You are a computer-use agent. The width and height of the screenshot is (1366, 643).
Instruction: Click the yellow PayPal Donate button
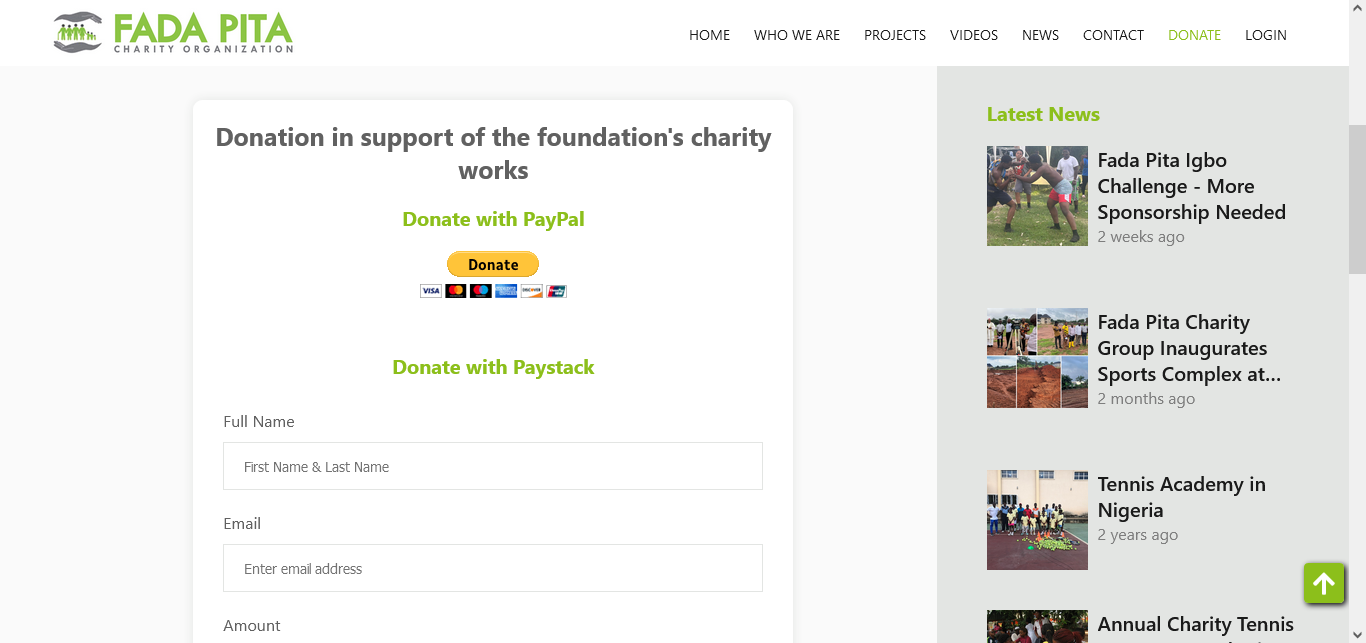click(493, 264)
